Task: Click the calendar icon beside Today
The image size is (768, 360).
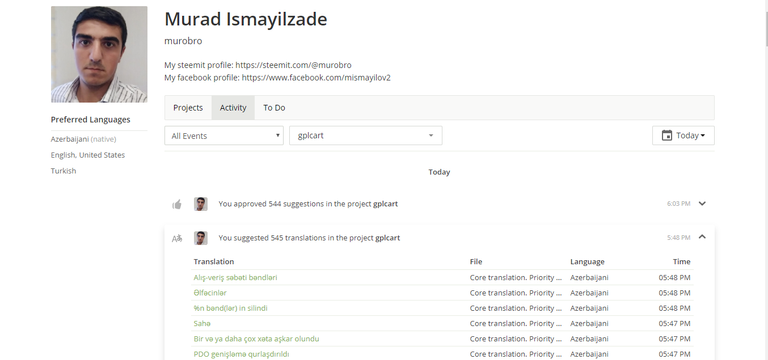Action: [x=667, y=136]
